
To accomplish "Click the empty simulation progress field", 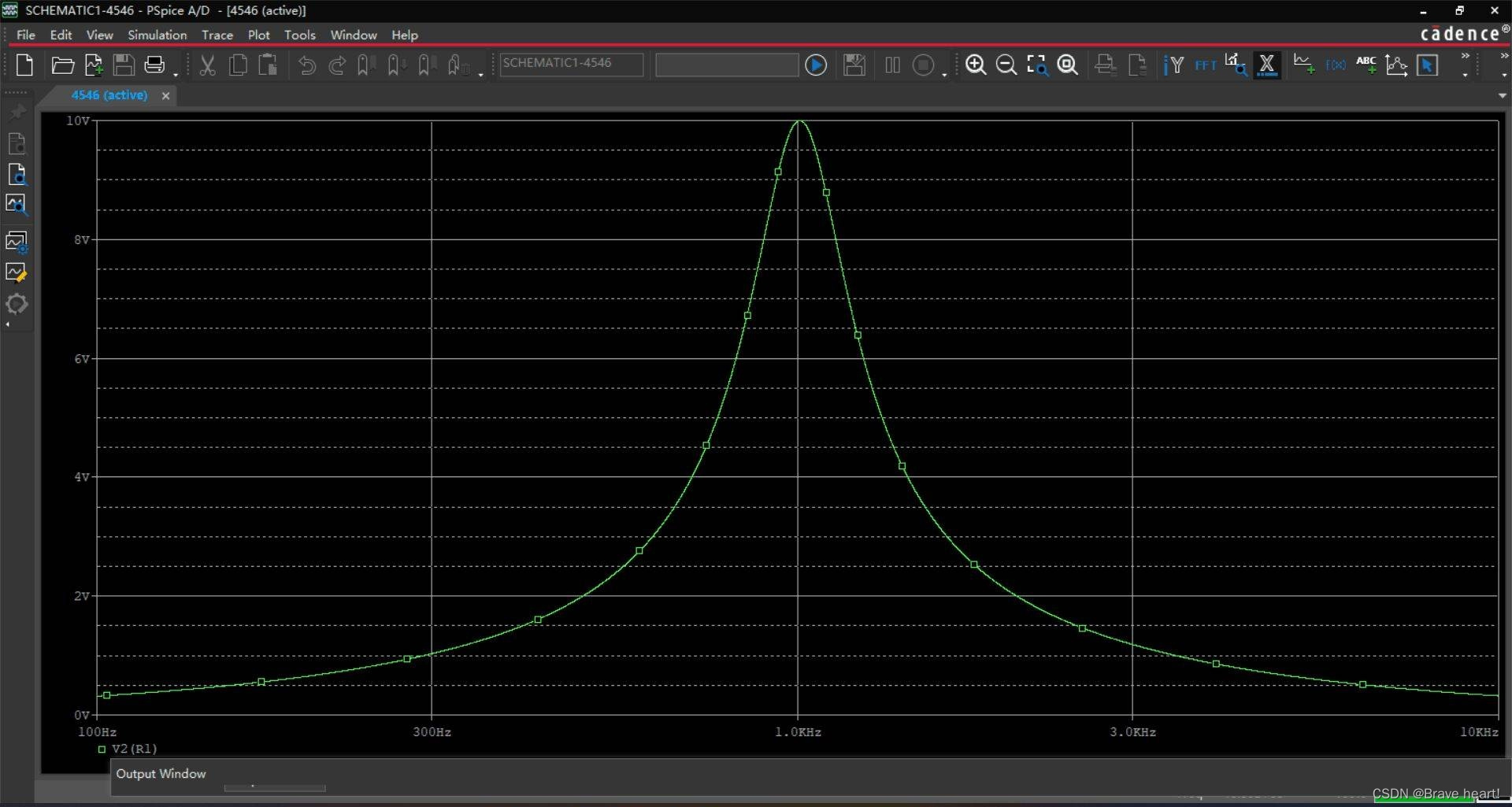I will tap(727, 65).
